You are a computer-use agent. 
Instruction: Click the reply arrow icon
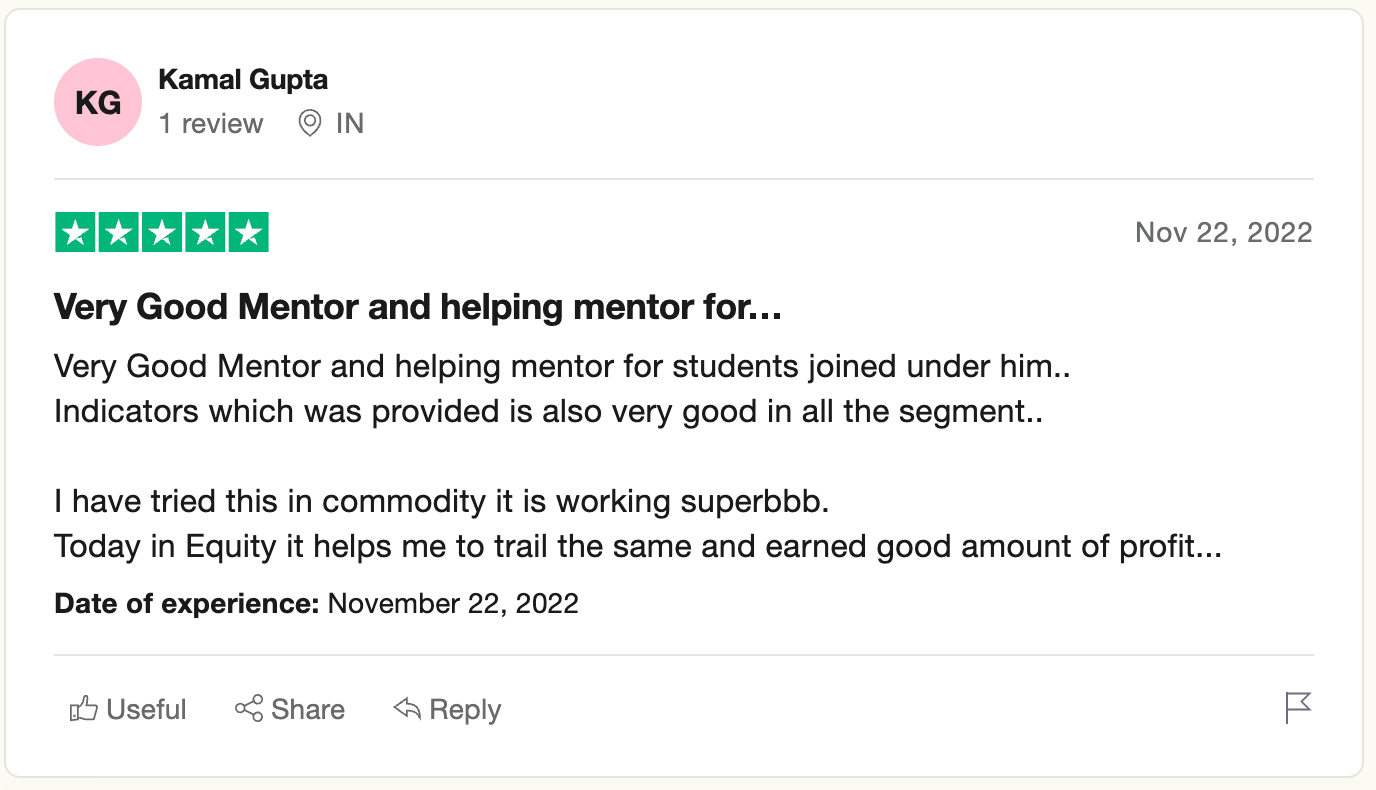407,709
